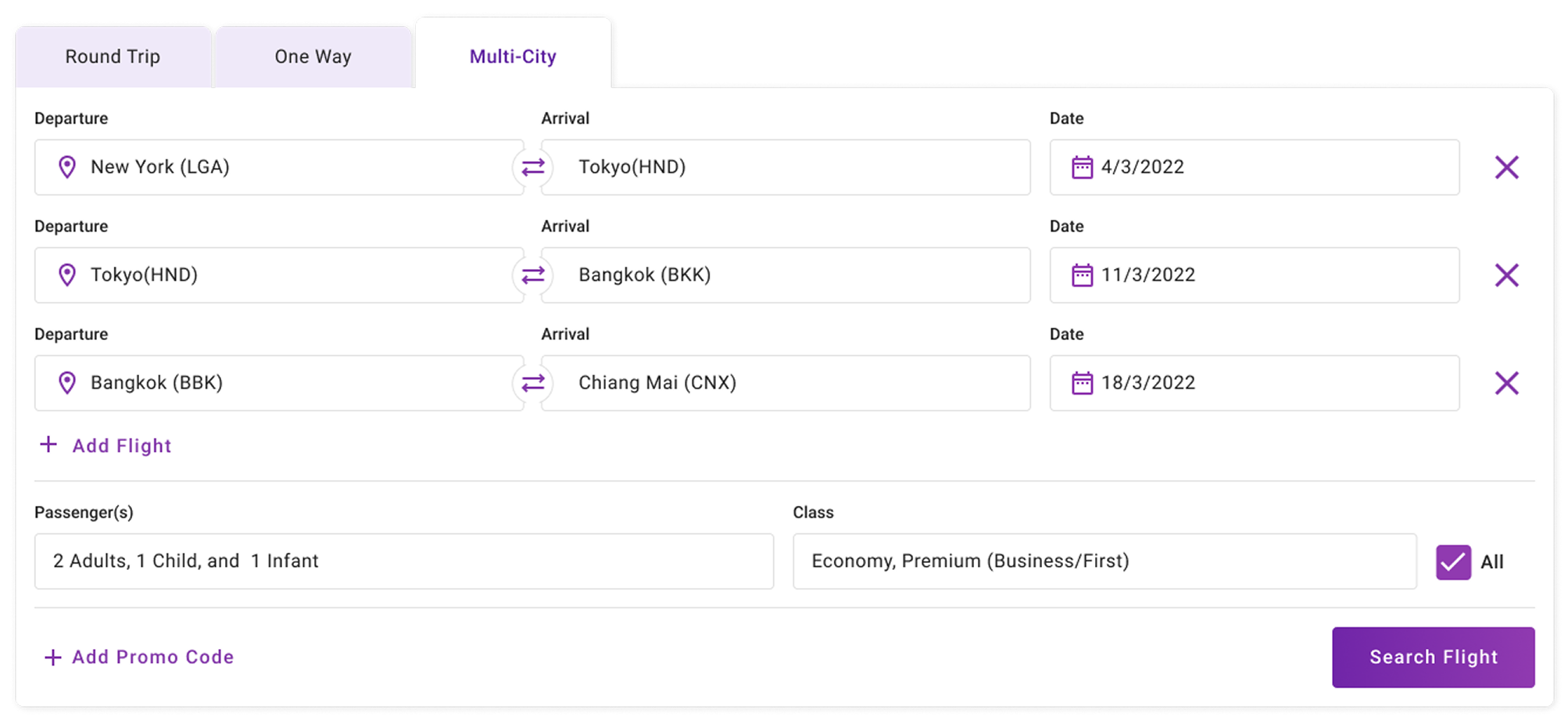Remove the Bangkok to Chiang Mai flight

tap(1506, 383)
